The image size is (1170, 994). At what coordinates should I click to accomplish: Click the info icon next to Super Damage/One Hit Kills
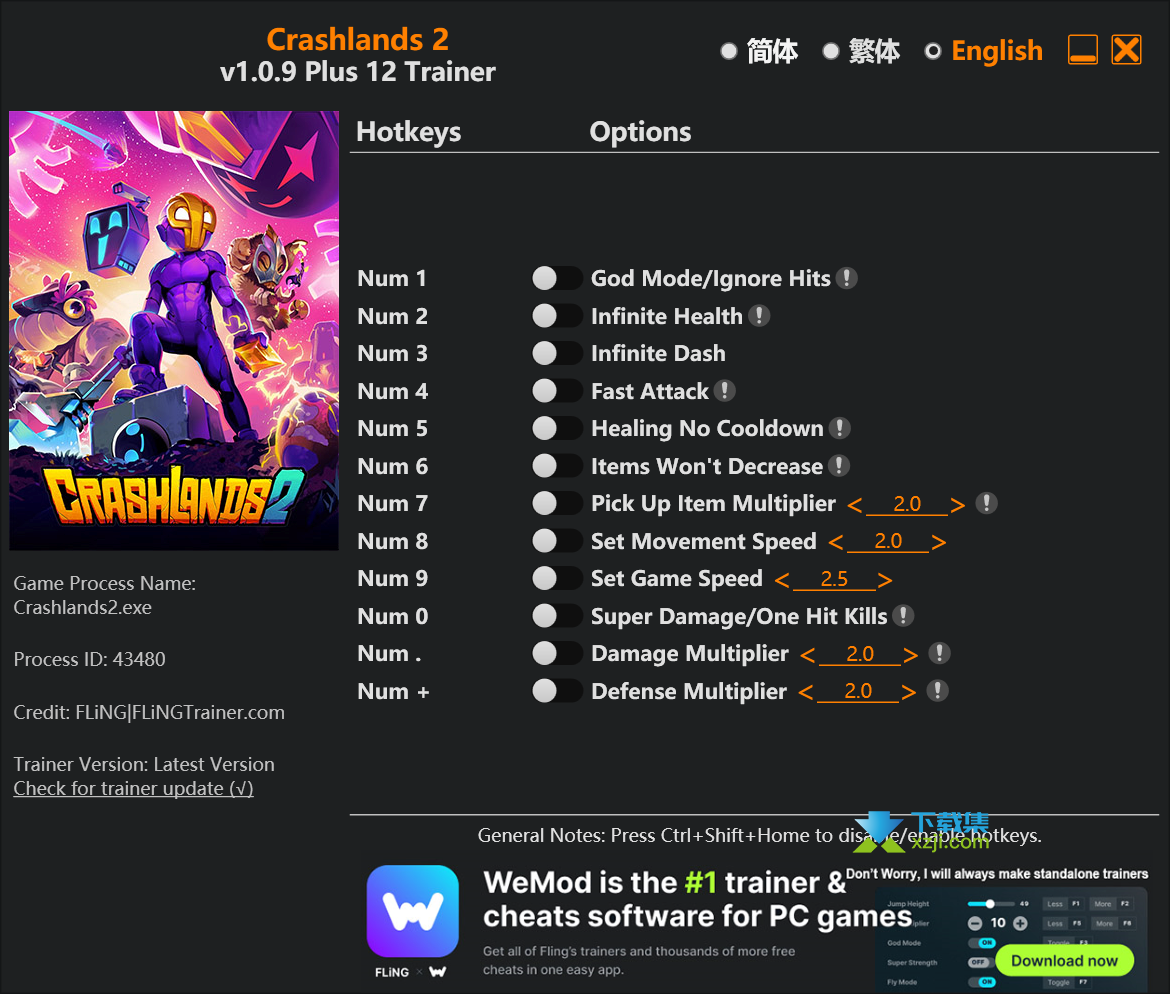click(x=903, y=616)
